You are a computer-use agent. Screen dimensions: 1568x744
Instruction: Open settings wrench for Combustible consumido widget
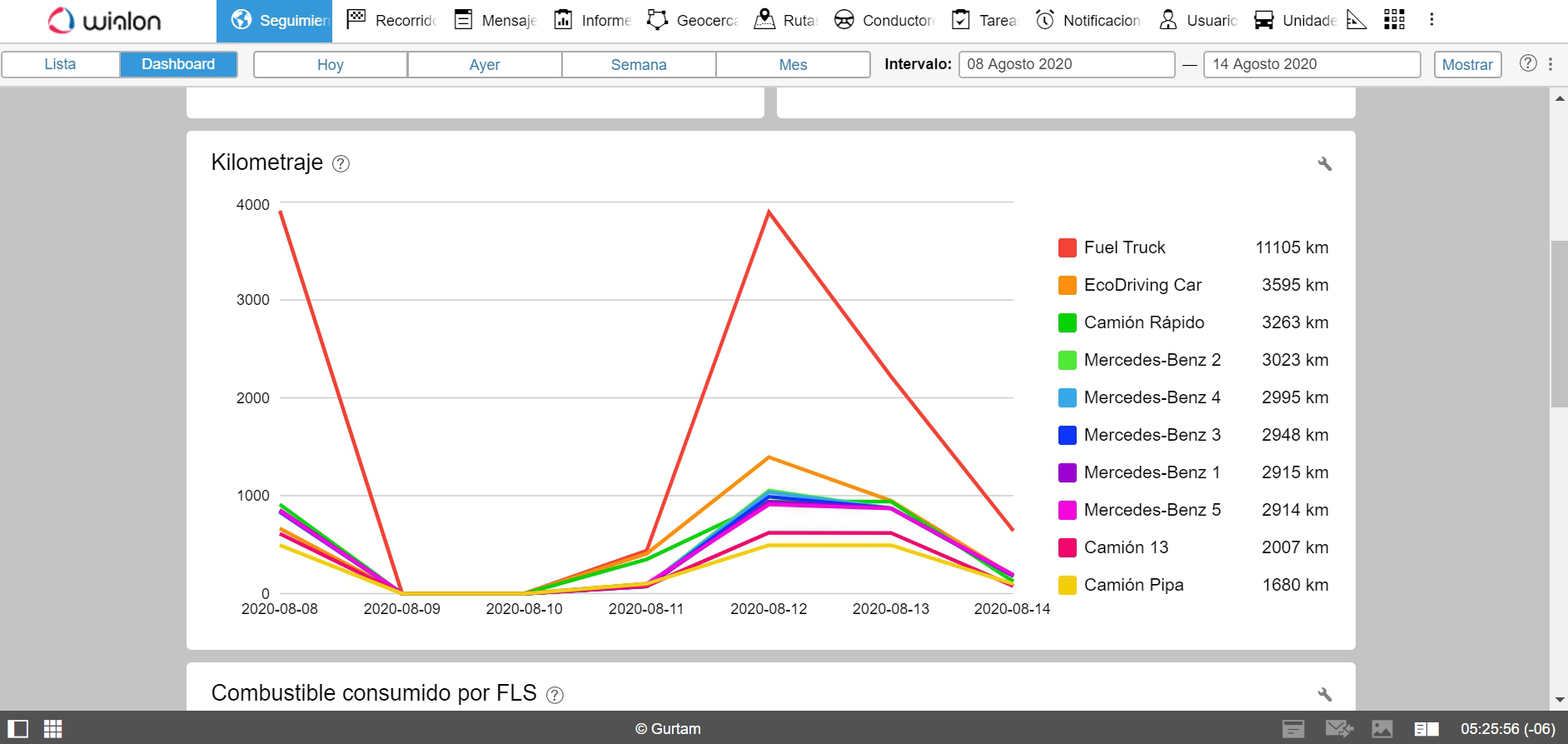(x=1325, y=694)
